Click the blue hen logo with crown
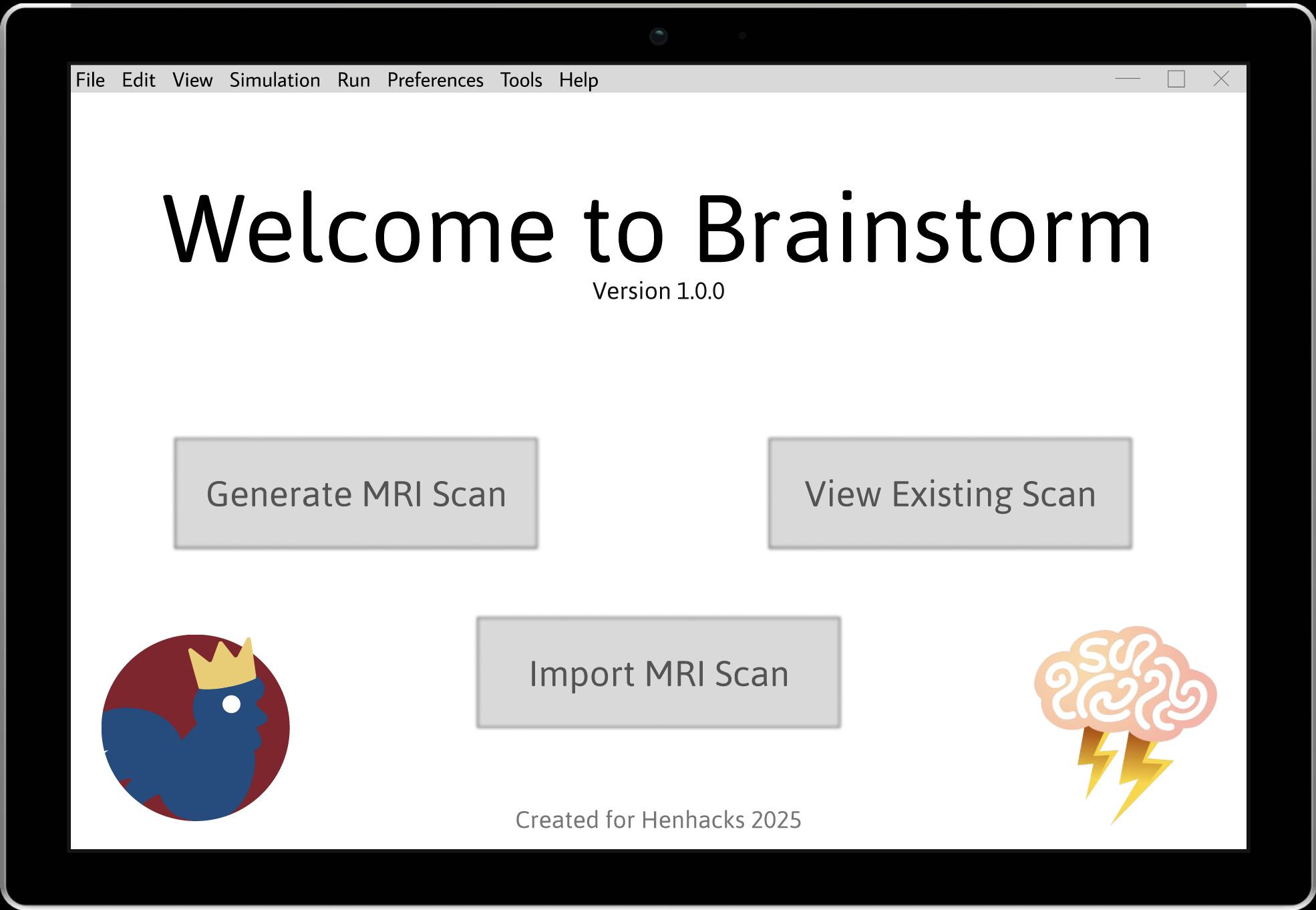The width and height of the screenshot is (1316, 910). (x=196, y=728)
